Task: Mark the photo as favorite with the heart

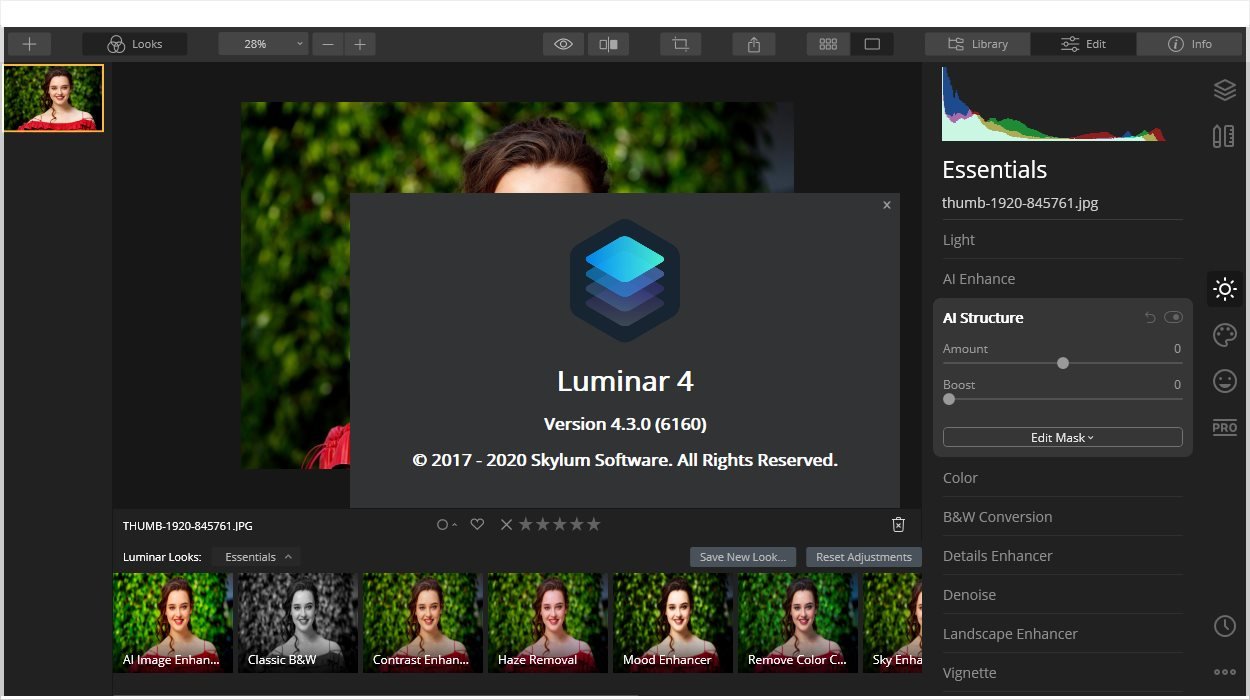Action: 477,524
